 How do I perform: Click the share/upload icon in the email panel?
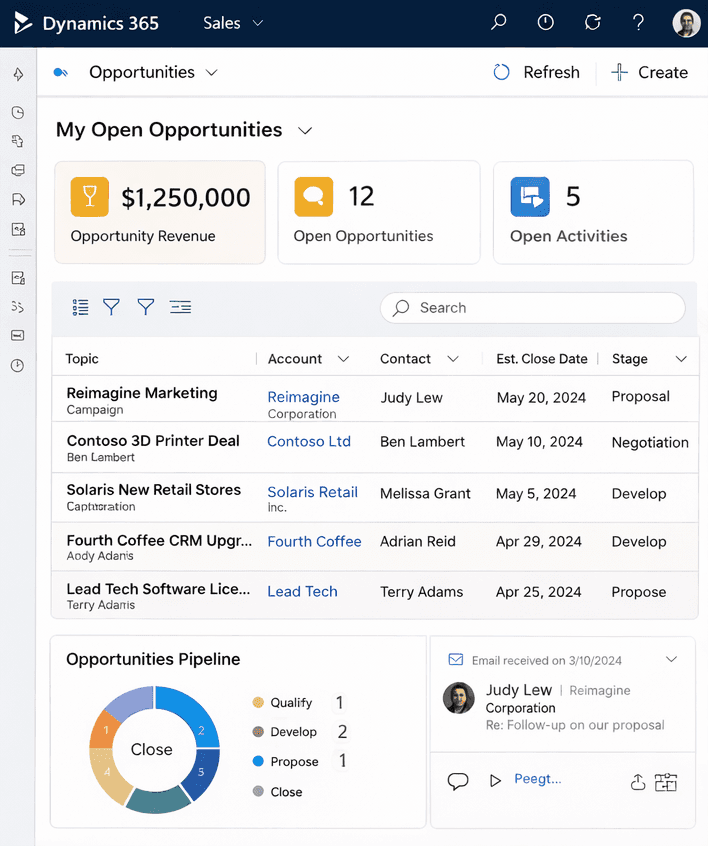(x=638, y=781)
